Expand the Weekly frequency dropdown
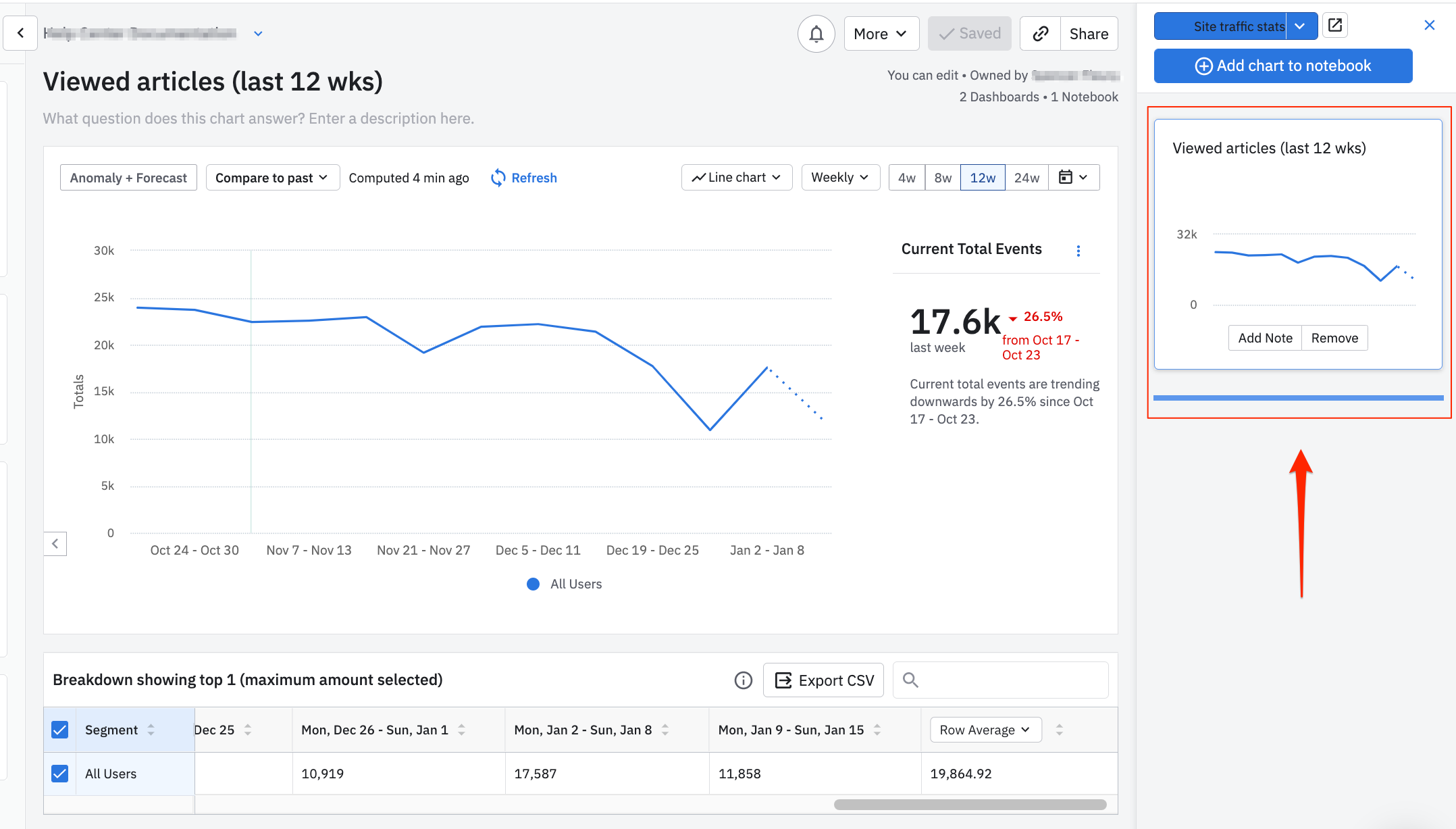Viewport: 1456px width, 829px height. coord(839,178)
